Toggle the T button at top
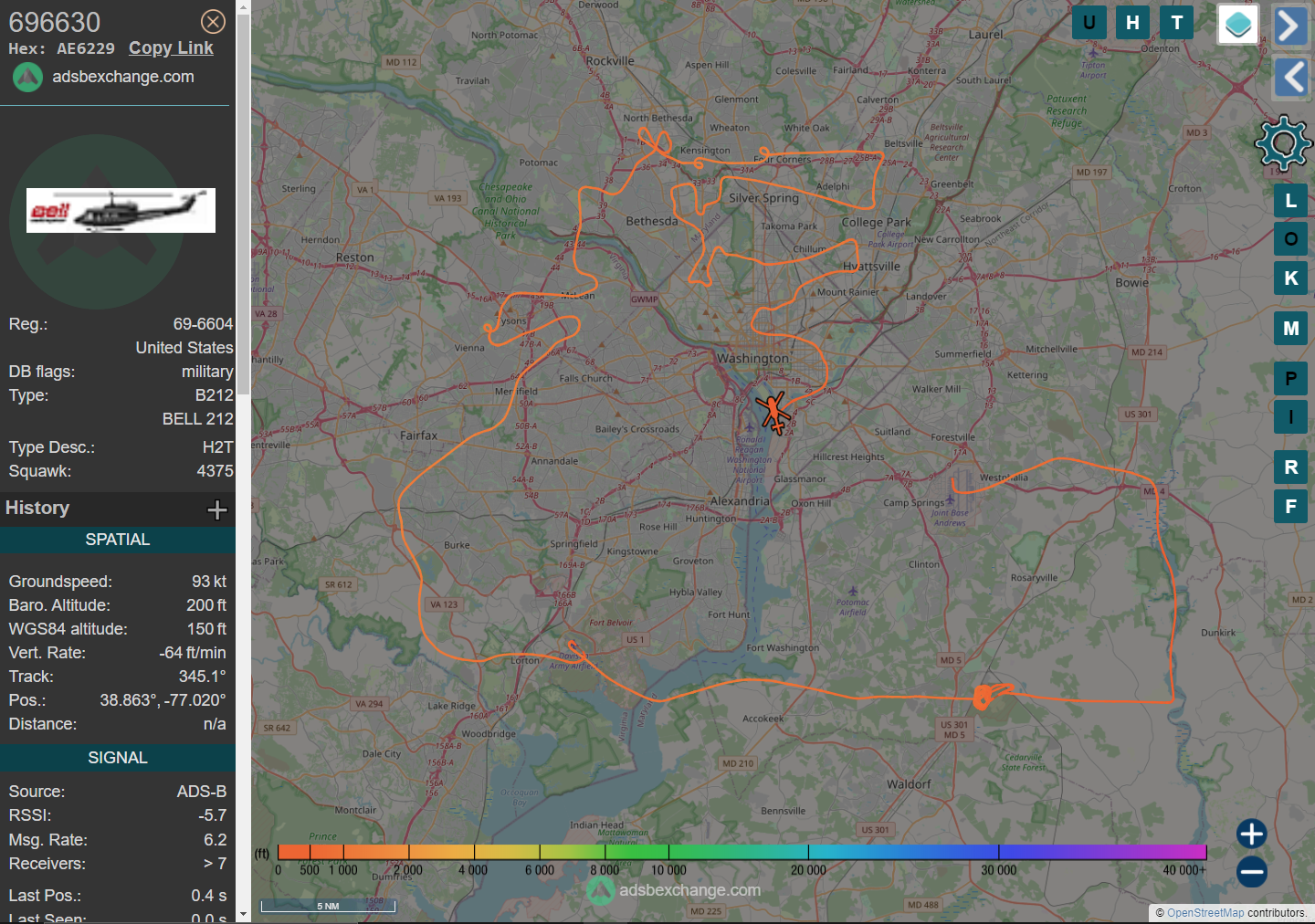Image resolution: width=1315 pixels, height=924 pixels. [x=1177, y=23]
